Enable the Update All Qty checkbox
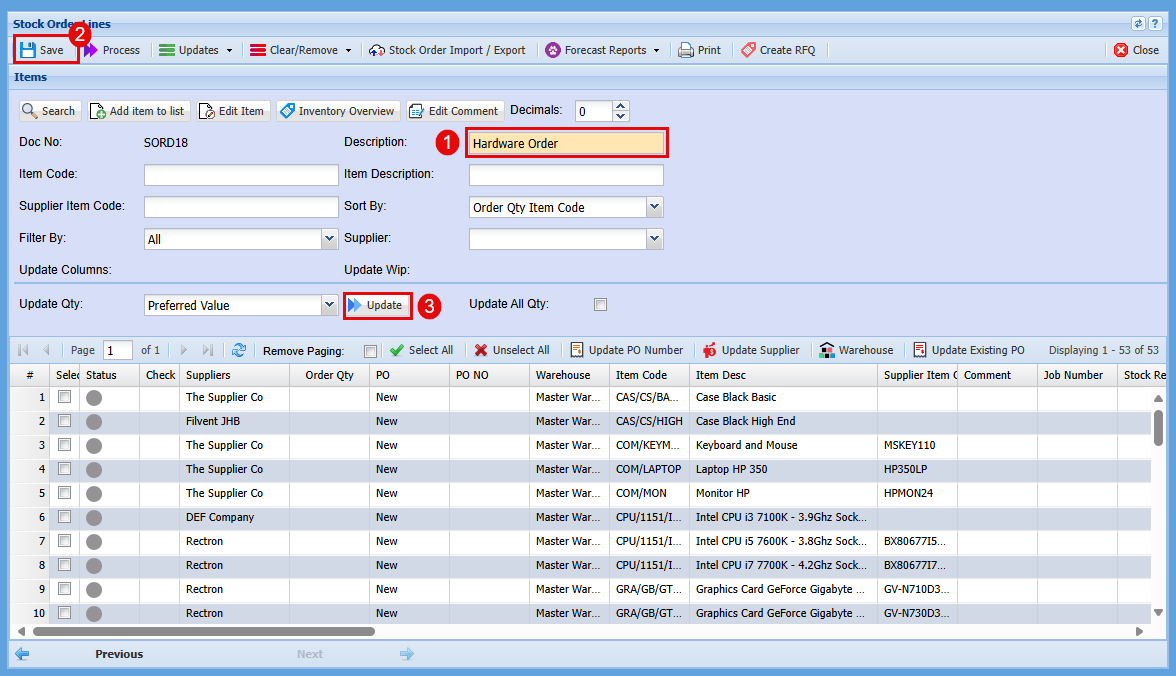1176x676 pixels. click(600, 305)
